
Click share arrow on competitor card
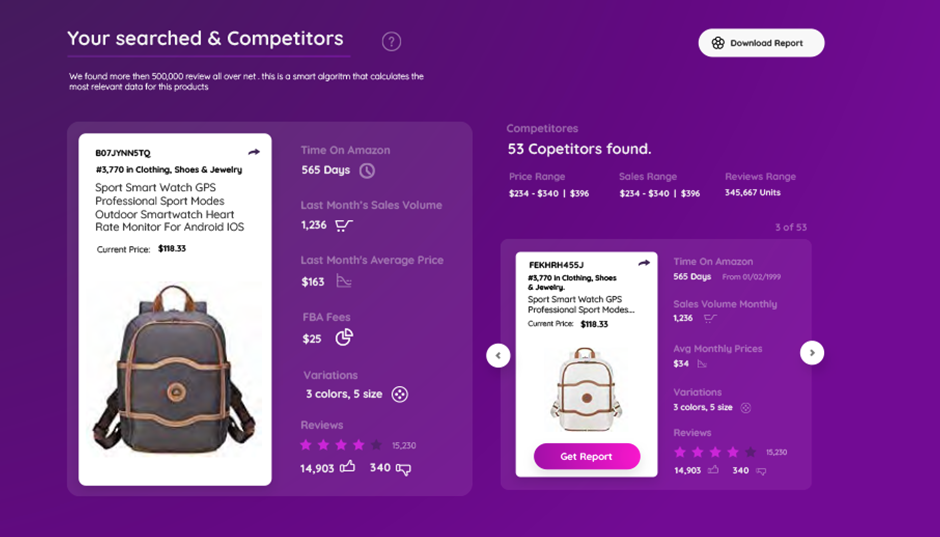[x=644, y=263]
